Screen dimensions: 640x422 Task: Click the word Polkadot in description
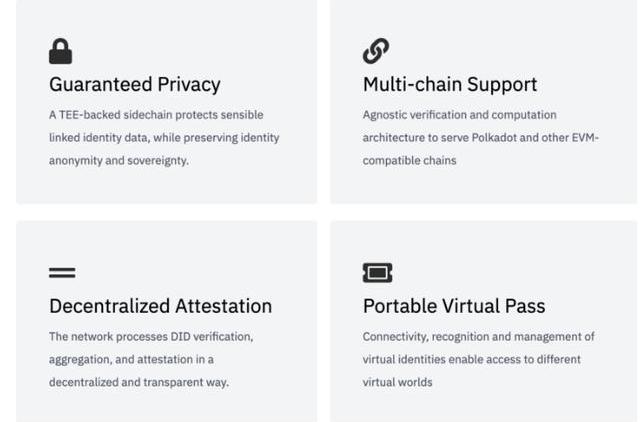coord(494,138)
